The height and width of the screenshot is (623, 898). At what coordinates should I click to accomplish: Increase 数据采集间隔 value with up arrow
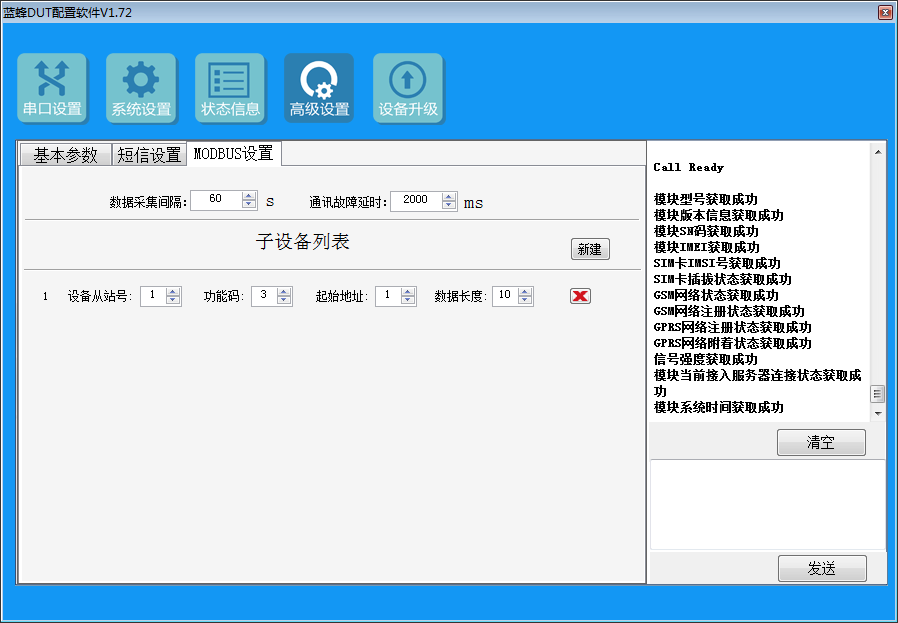click(249, 196)
